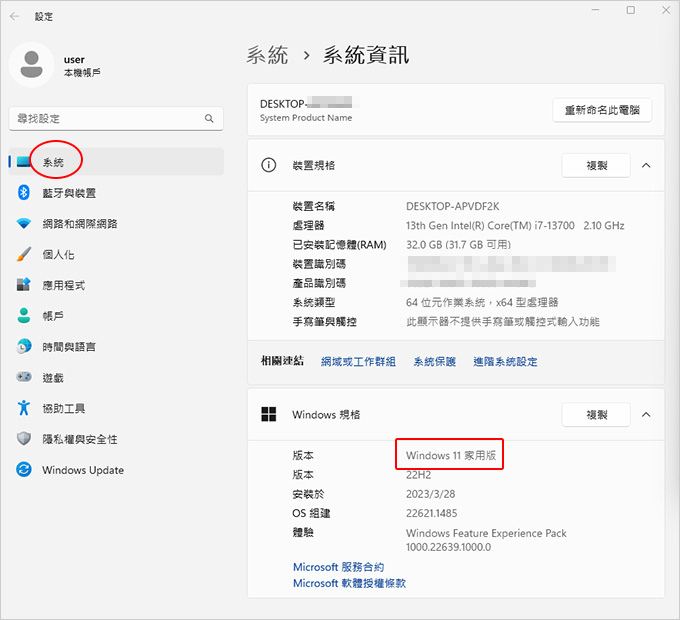Select the 64 位元作業系統 system type value
Image resolution: width=680 pixels, height=620 pixels.
482,302
